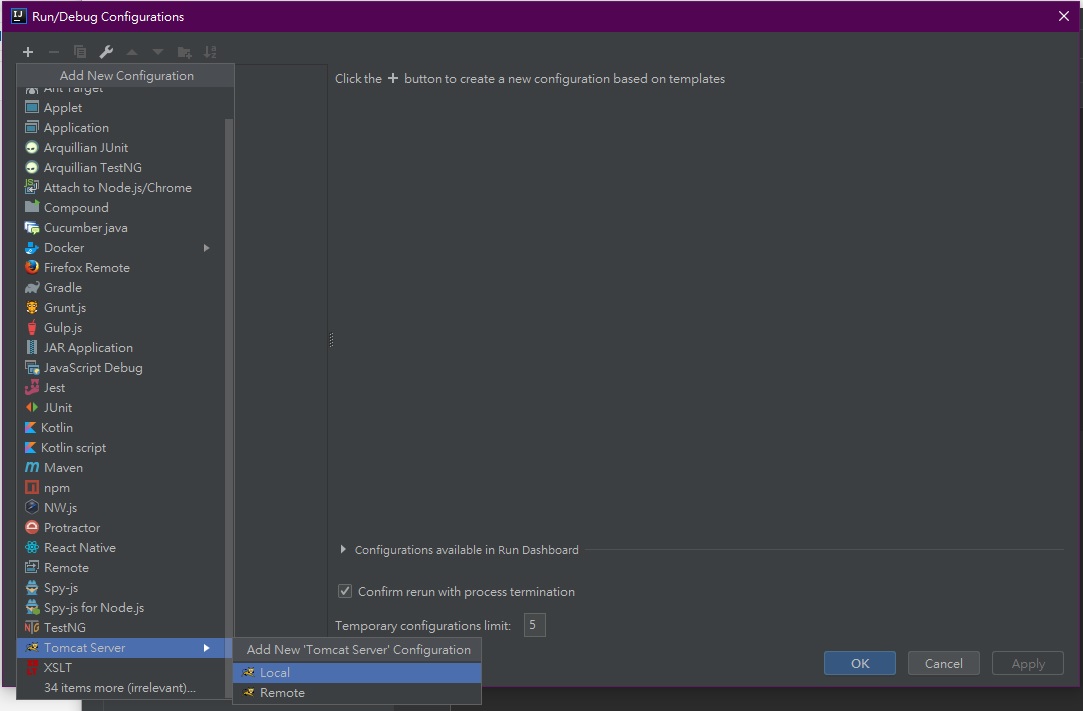The height and width of the screenshot is (711, 1083).
Task: Choose Arquillian TestNG icon
Action: click(32, 167)
